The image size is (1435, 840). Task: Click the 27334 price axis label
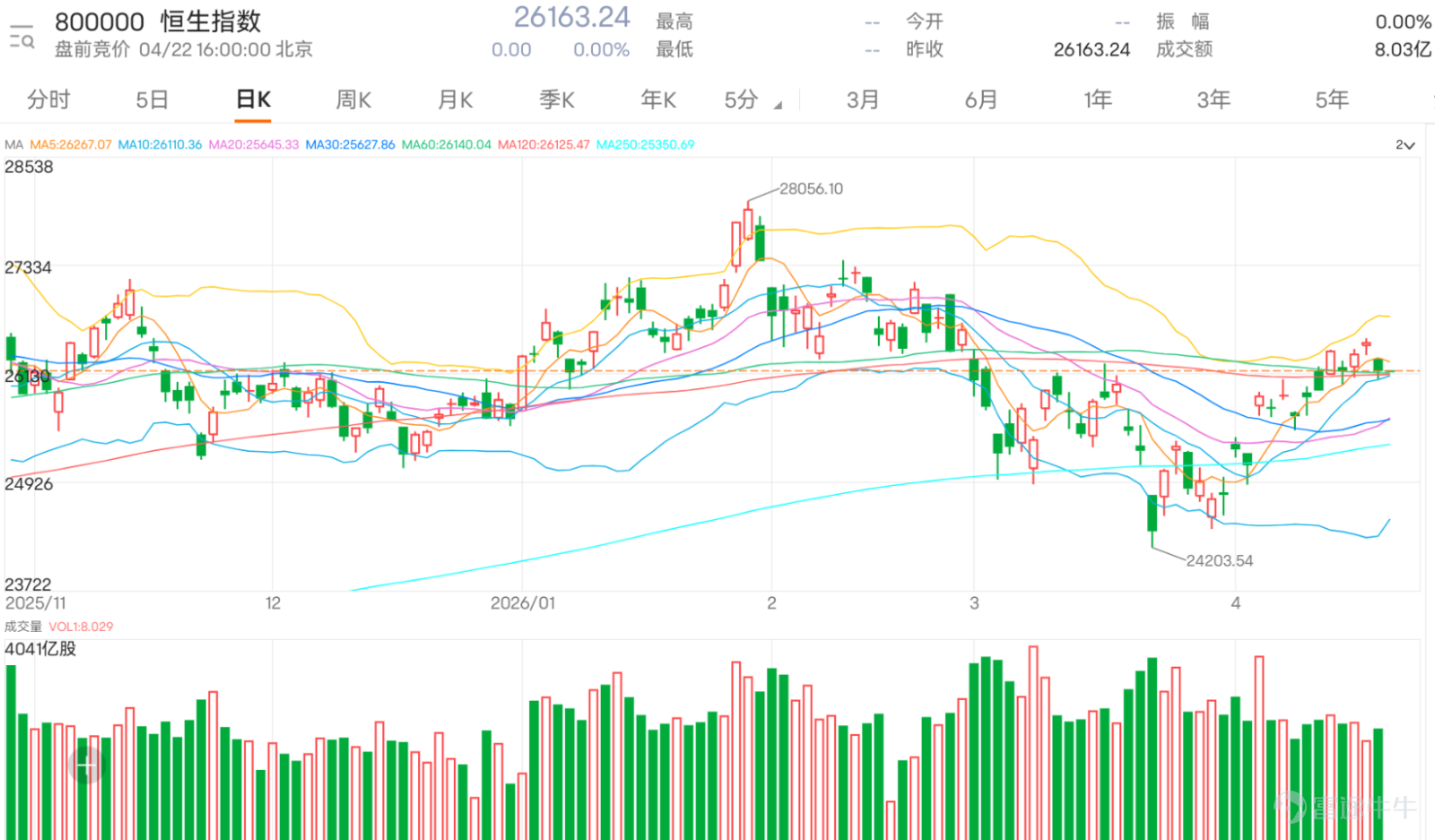tap(29, 268)
